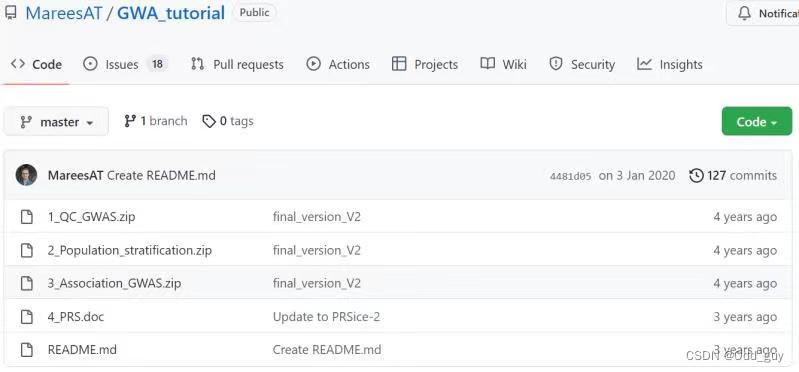Click the Wiki book icon
The image size is (799, 372).
(488, 64)
